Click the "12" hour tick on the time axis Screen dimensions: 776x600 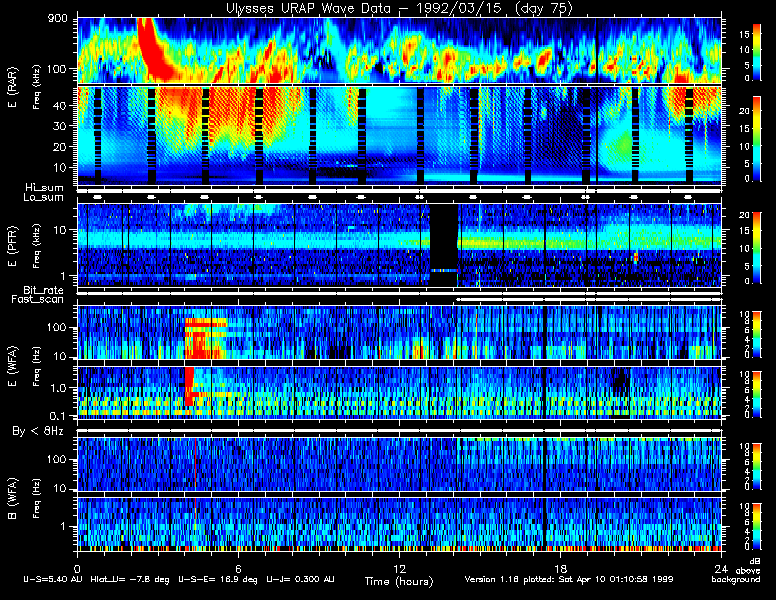point(399,568)
